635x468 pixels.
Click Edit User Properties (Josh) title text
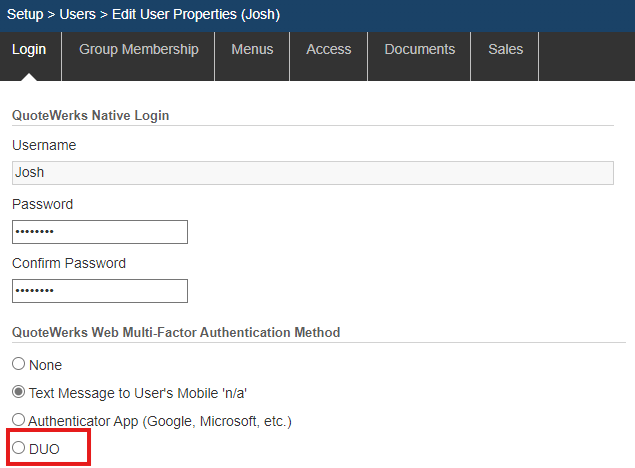[196, 15]
